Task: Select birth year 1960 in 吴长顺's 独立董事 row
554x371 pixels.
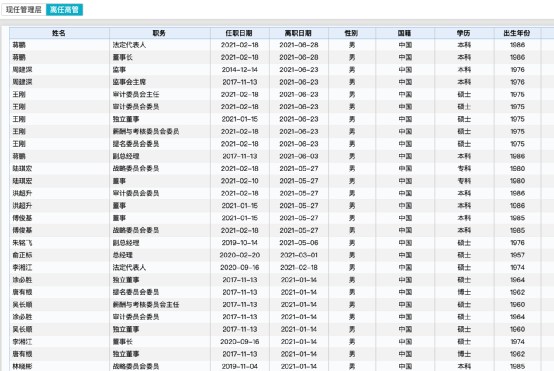Action: point(518,329)
